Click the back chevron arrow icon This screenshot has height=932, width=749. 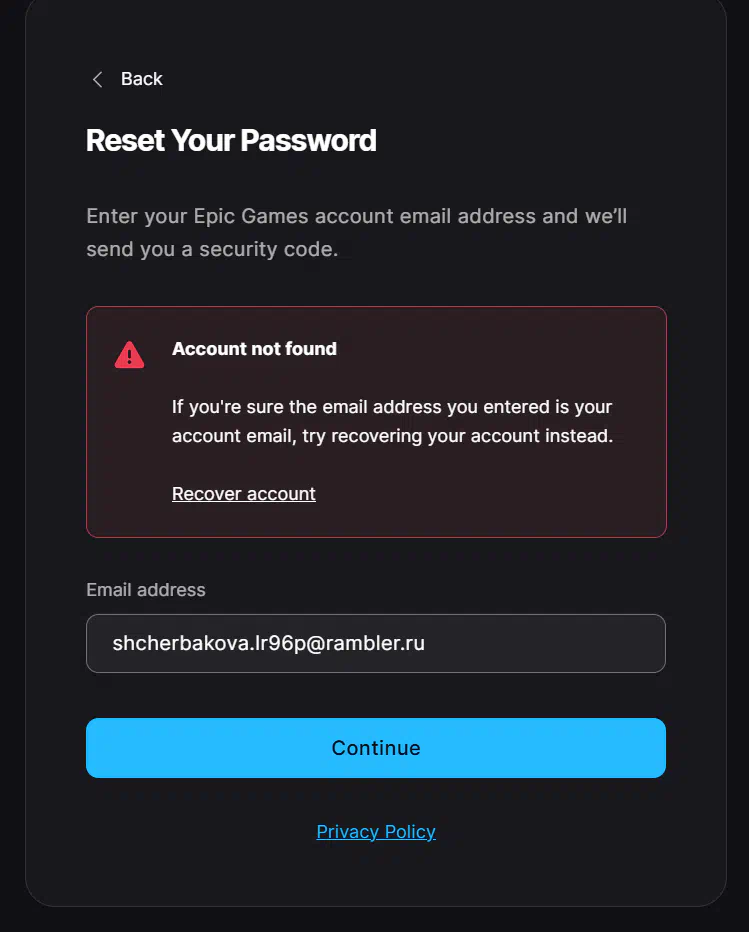coord(97,80)
